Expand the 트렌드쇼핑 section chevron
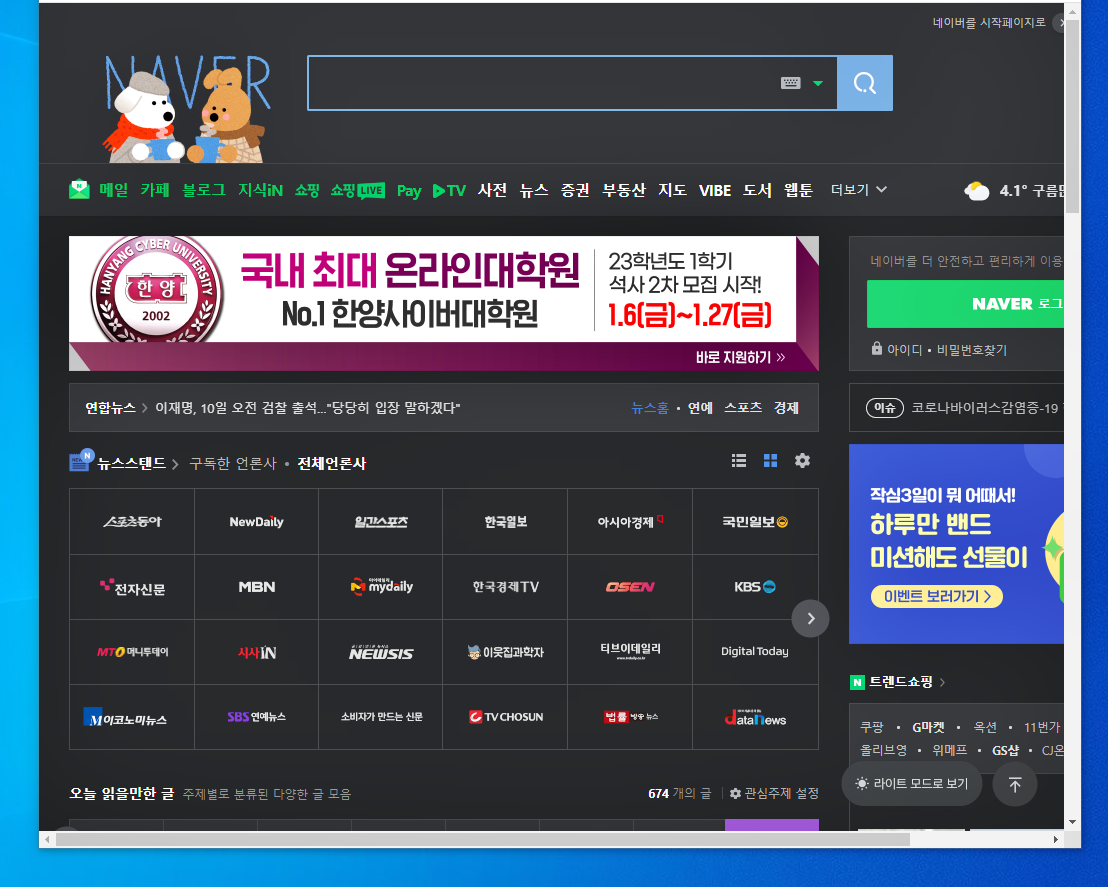Viewport: 1108px width, 887px height. tap(943, 682)
